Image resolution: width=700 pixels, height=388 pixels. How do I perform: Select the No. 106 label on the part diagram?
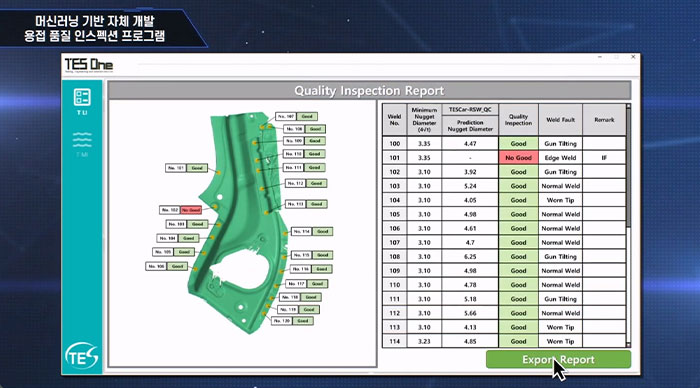[x=167, y=267]
